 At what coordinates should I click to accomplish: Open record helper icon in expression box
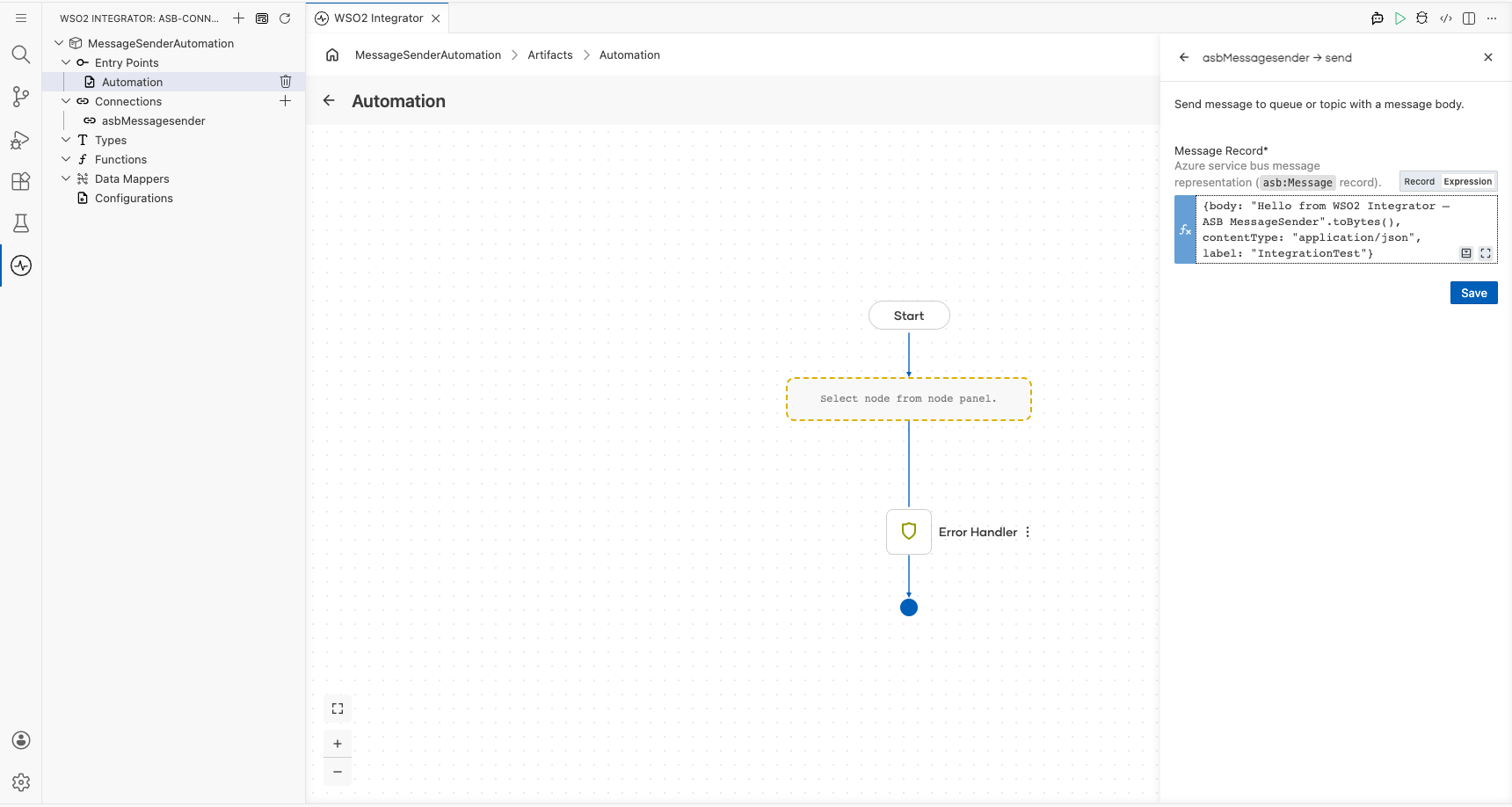coord(1466,253)
